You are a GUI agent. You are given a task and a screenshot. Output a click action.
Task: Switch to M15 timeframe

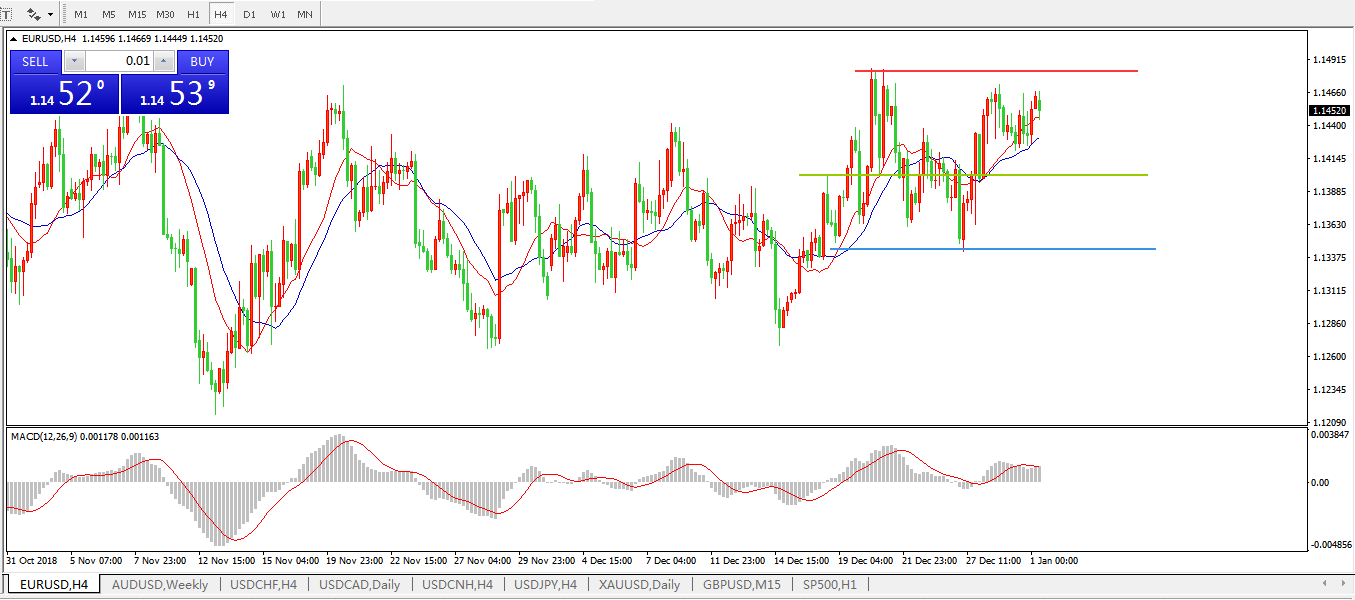(137, 15)
